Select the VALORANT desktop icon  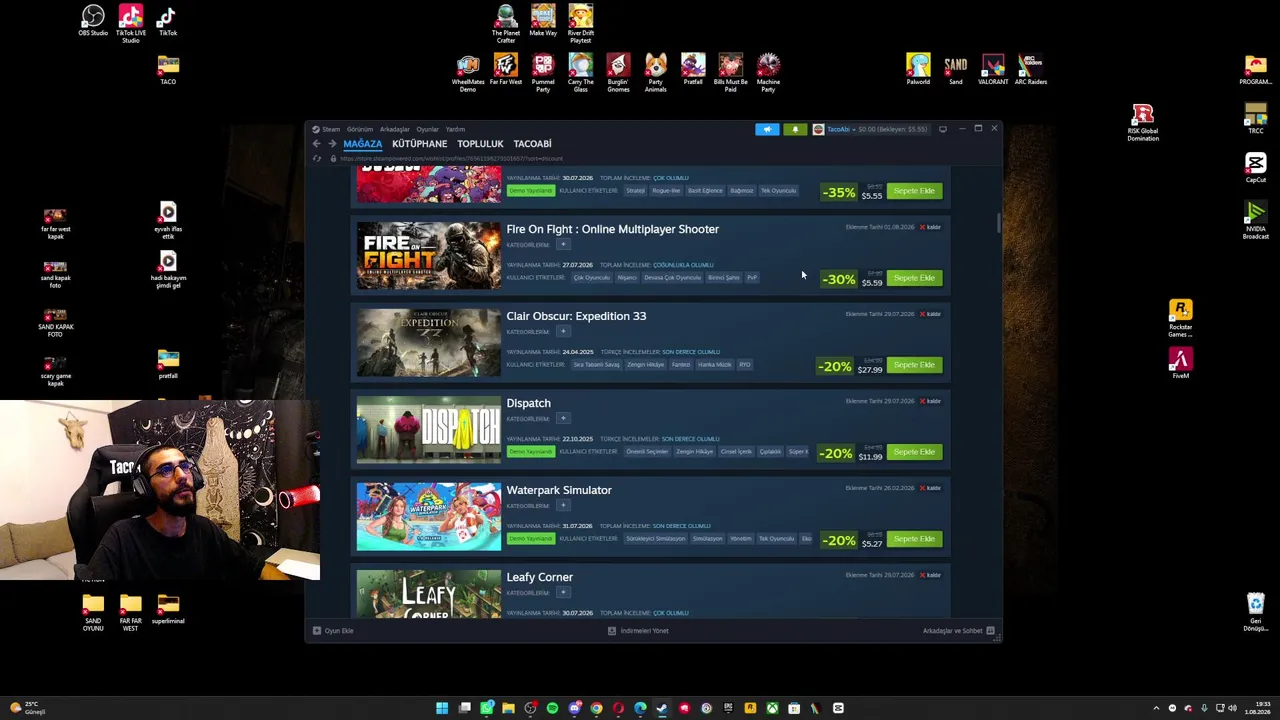[x=993, y=70]
